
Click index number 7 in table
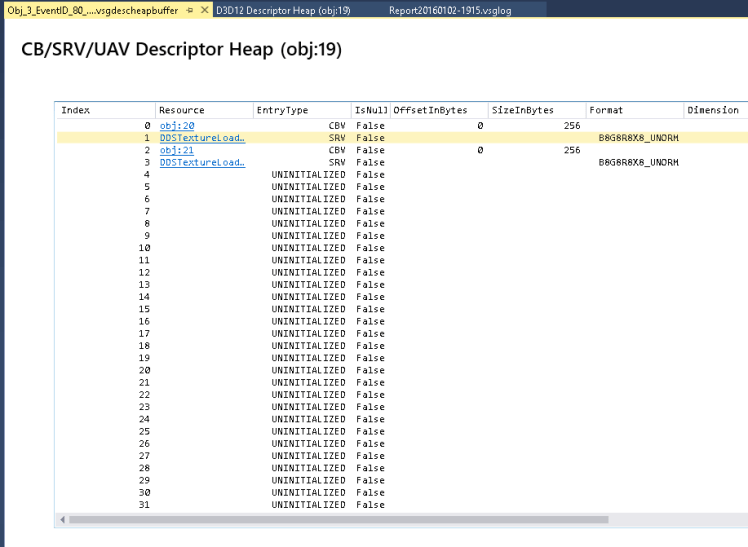pyautogui.click(x=147, y=211)
